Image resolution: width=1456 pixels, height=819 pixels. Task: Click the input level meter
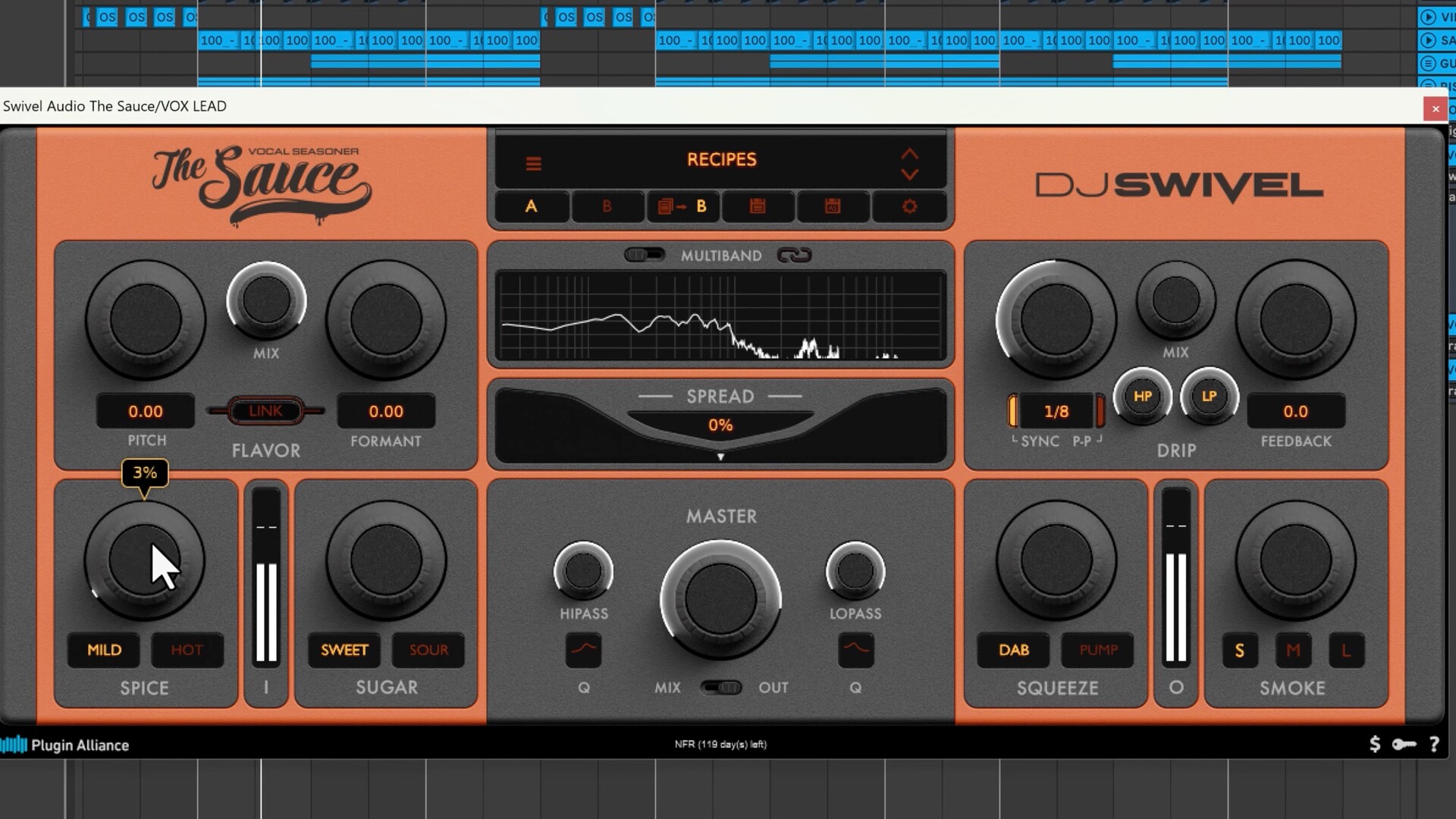265,576
